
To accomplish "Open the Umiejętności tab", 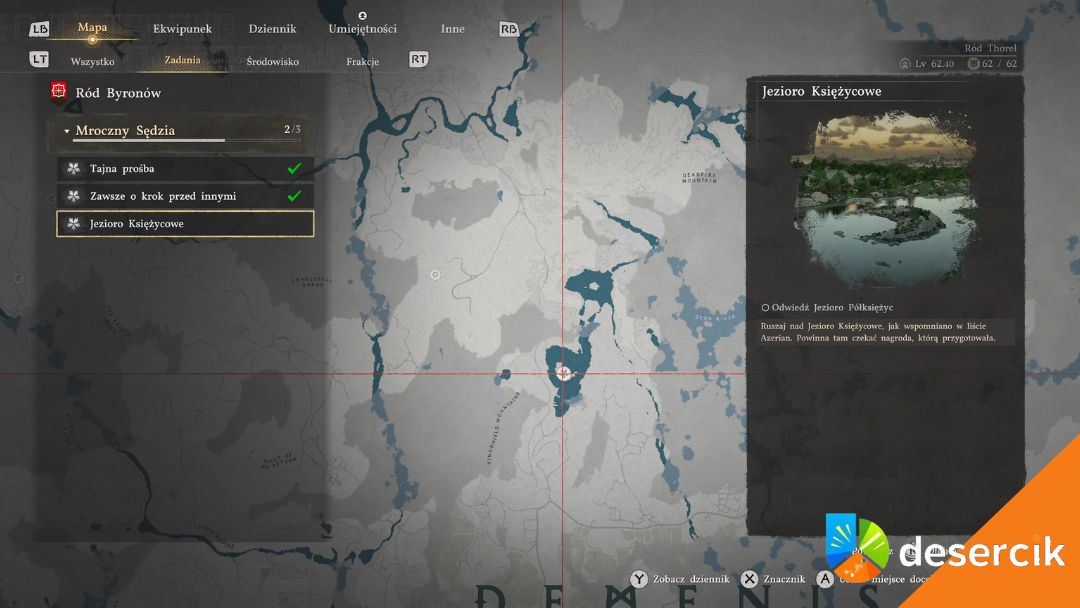I will click(362, 29).
